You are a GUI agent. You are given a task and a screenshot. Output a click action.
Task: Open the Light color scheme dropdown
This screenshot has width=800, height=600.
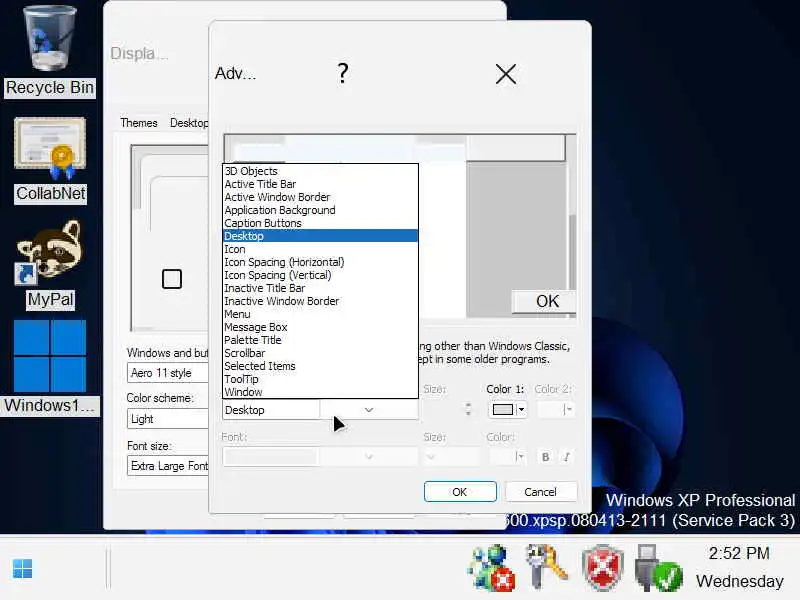(x=168, y=419)
